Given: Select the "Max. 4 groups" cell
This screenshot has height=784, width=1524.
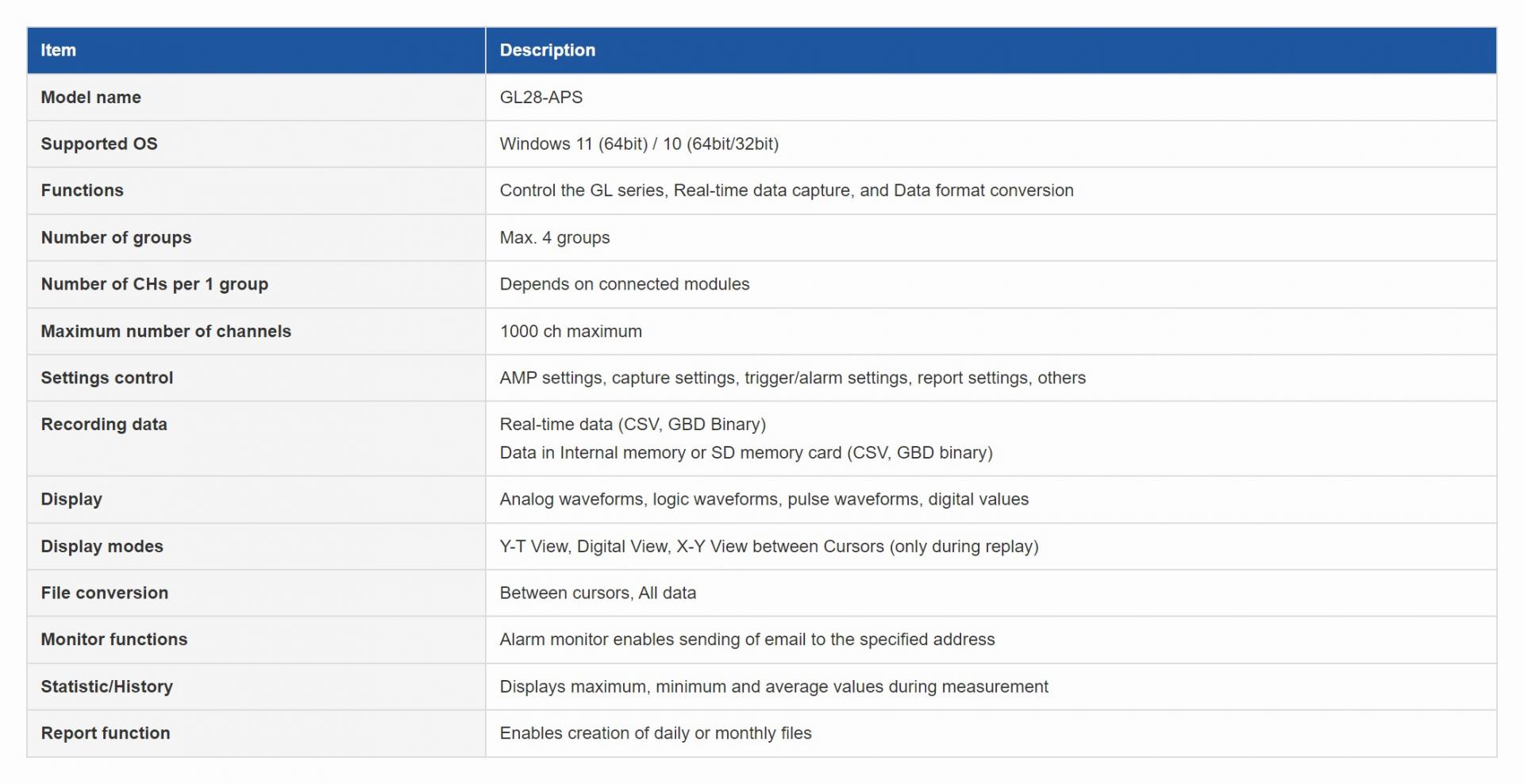Looking at the screenshot, I should pos(554,237).
